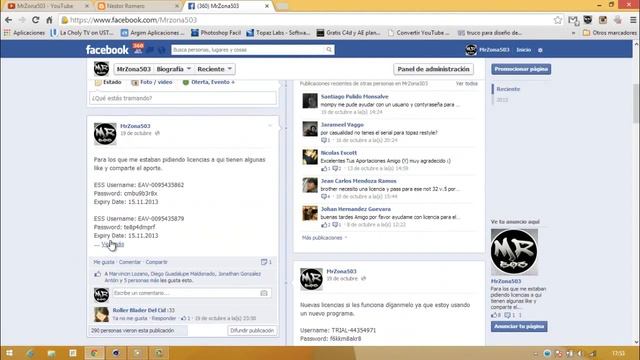Open Panel de administración
640x360 pixels.
433,69
